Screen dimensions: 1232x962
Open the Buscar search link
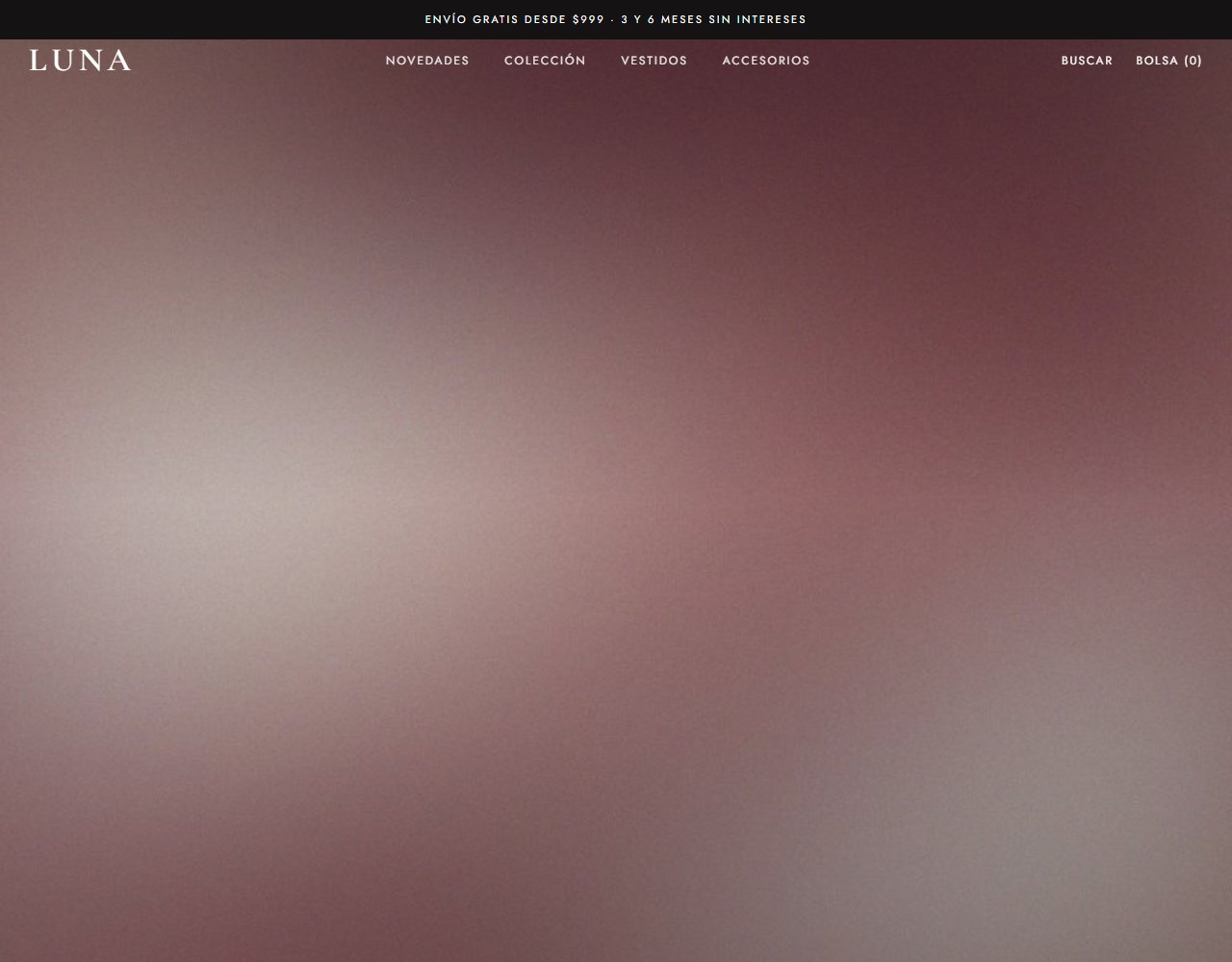(1087, 61)
